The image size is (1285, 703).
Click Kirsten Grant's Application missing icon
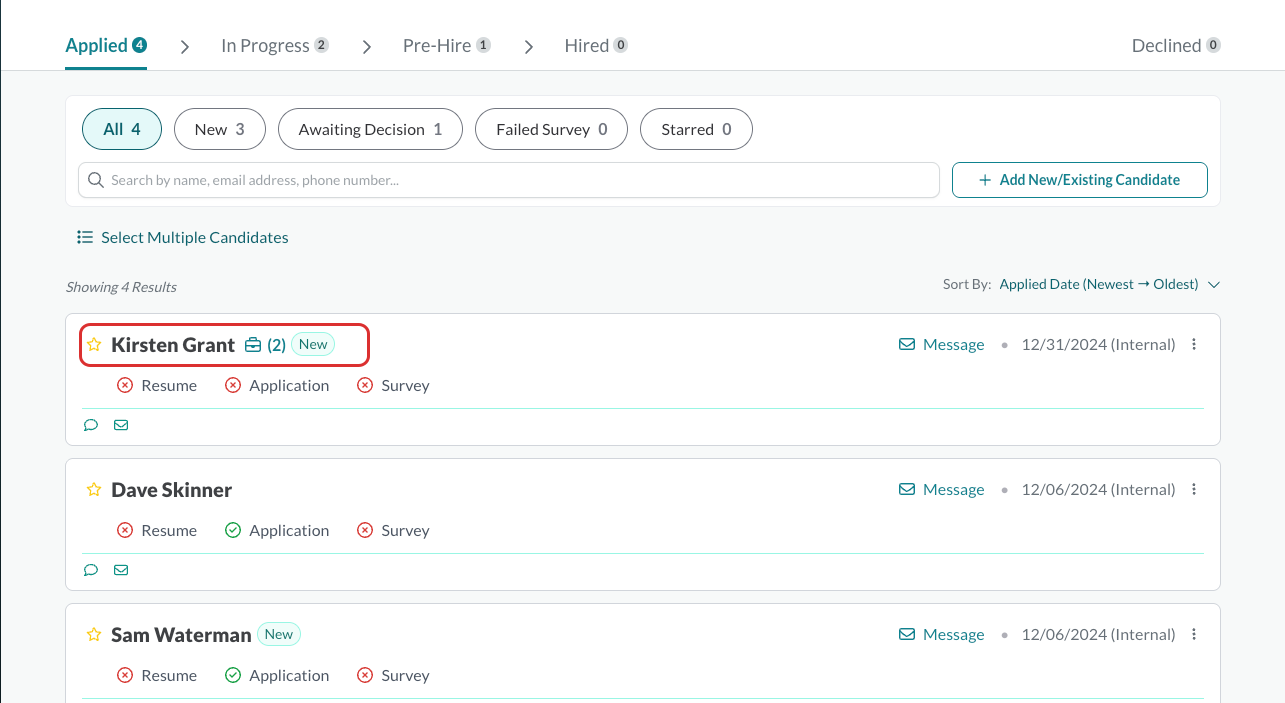point(233,386)
